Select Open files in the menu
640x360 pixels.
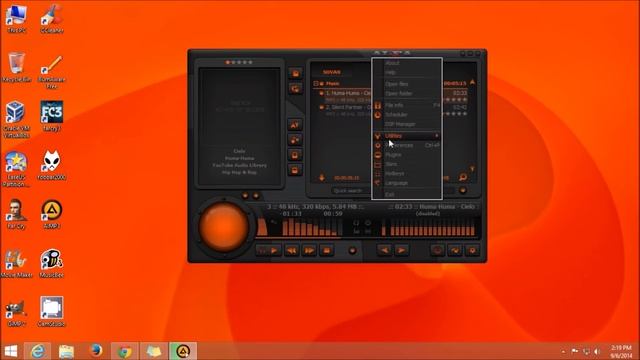point(407,84)
